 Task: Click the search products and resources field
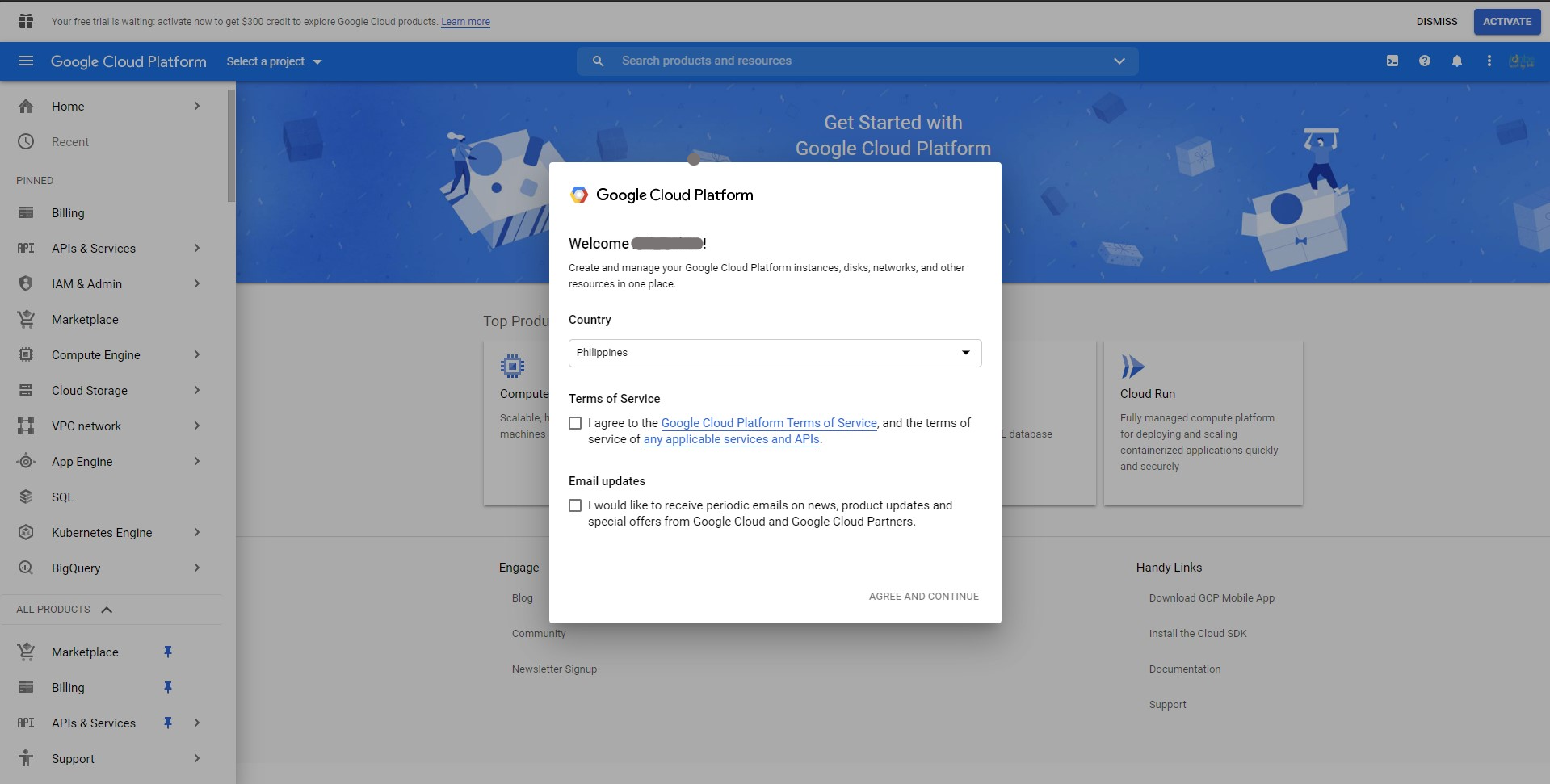pos(856,61)
